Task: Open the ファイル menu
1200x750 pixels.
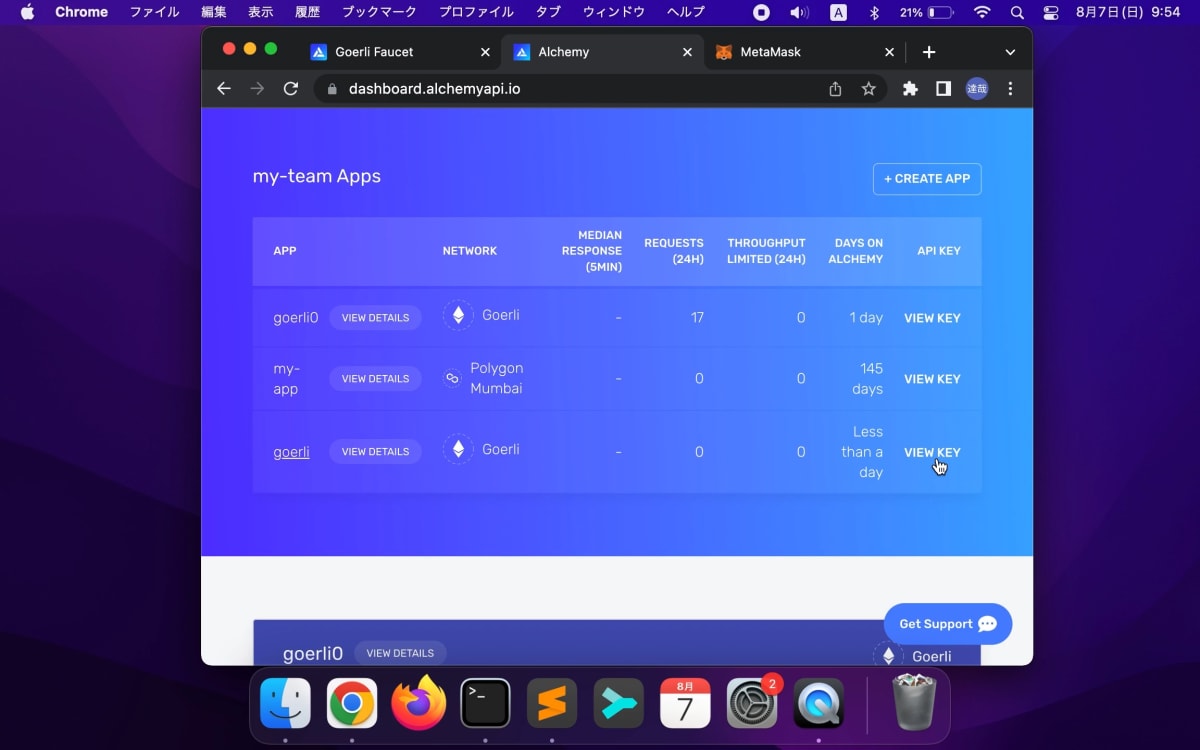Action: pos(154,12)
